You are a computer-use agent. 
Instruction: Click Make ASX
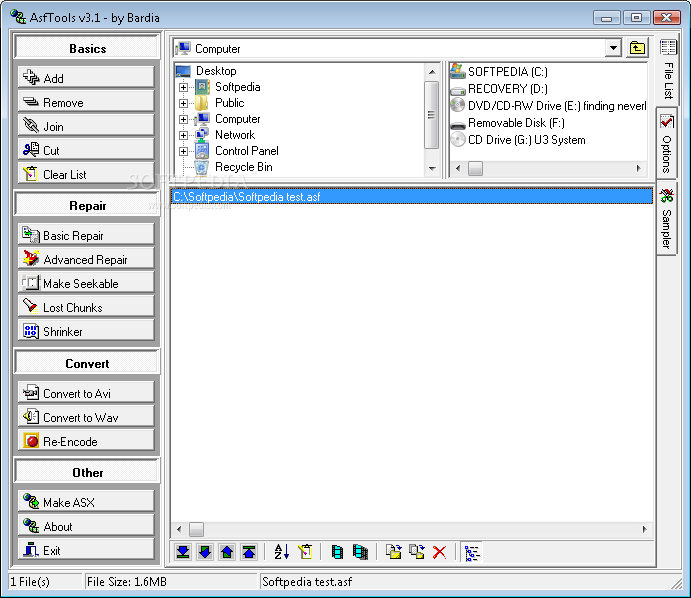tap(86, 502)
